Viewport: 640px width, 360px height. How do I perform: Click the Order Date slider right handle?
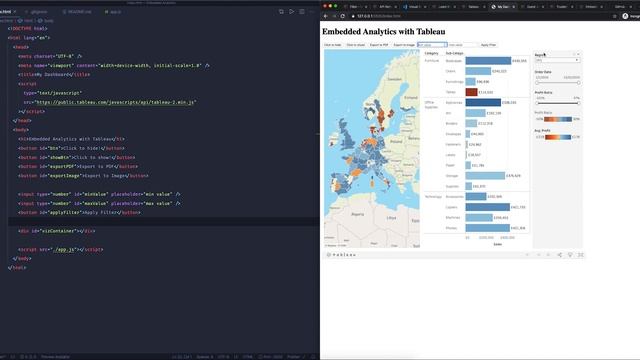pyautogui.click(x=578, y=83)
